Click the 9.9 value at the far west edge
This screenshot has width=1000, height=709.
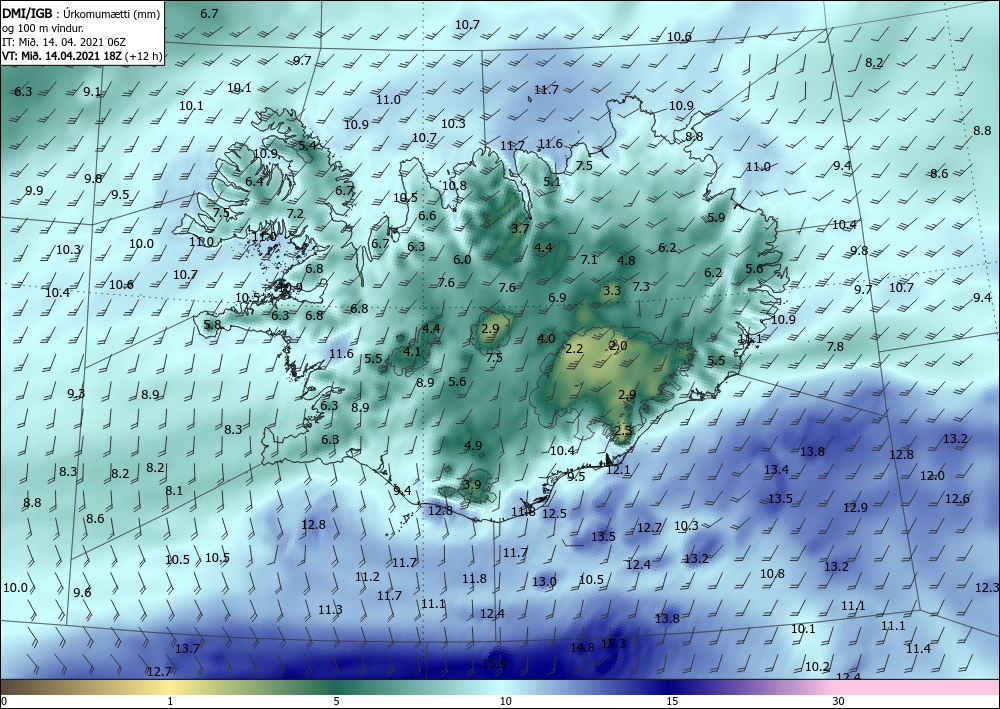(34, 191)
